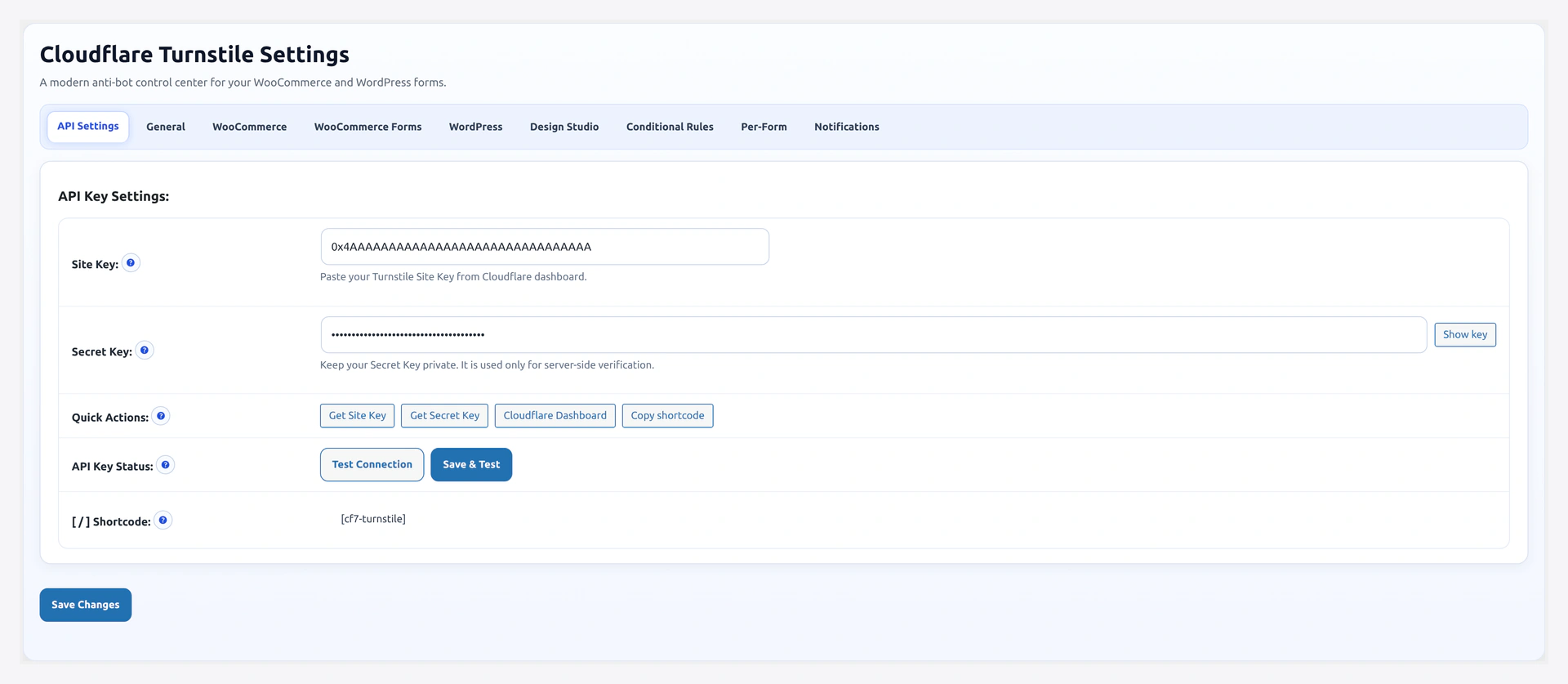The image size is (1568, 684).
Task: Open help icon beside Shortcode label
Action: pyautogui.click(x=163, y=521)
